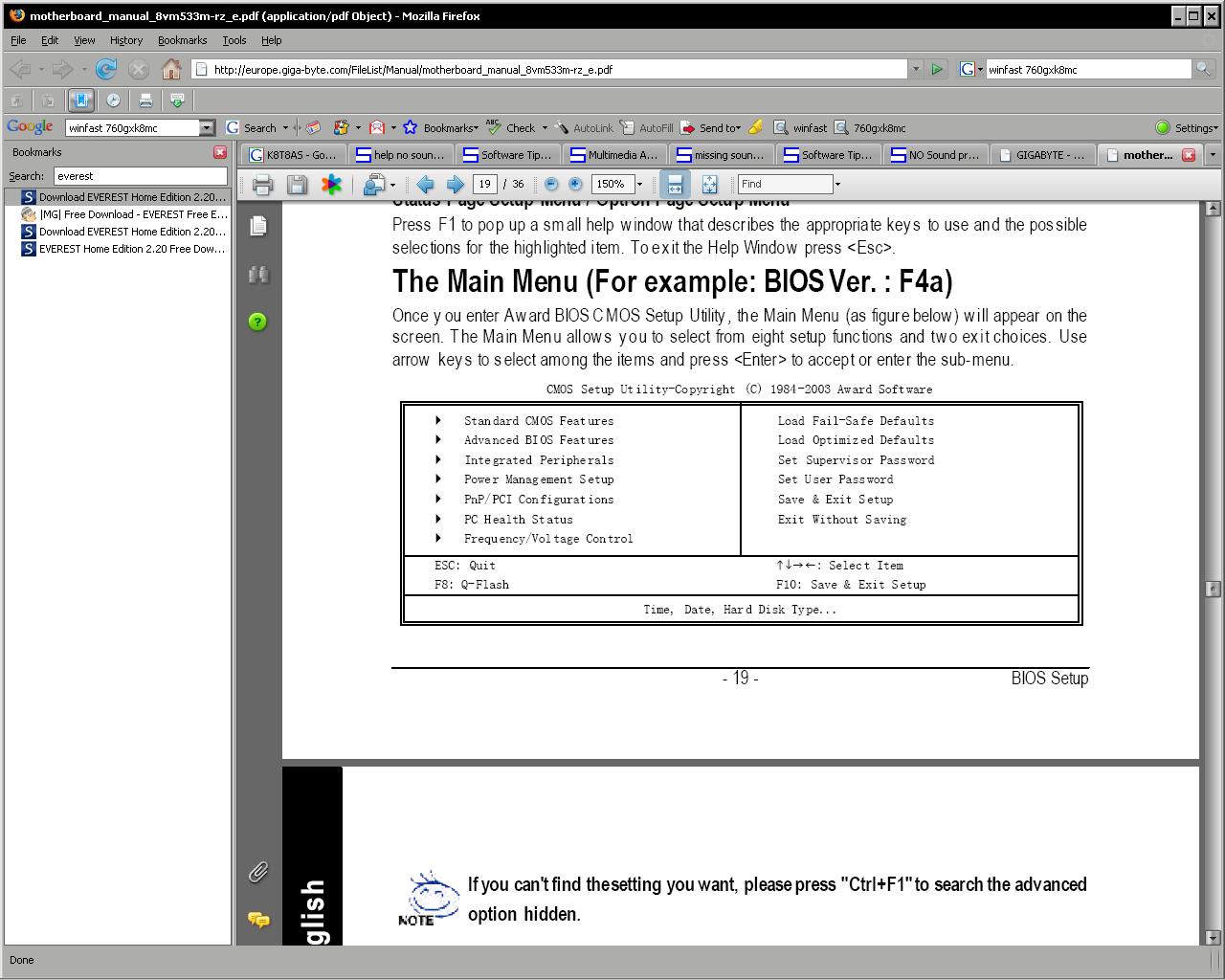The height and width of the screenshot is (980, 1225).
Task: Switch to the 'help no soun...' tab
Action: tap(400, 154)
